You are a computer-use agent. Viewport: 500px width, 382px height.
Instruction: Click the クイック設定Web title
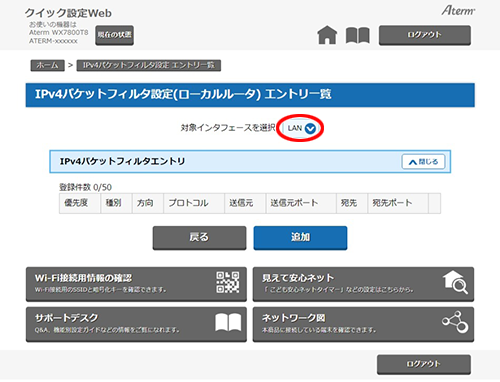pyautogui.click(x=68, y=13)
